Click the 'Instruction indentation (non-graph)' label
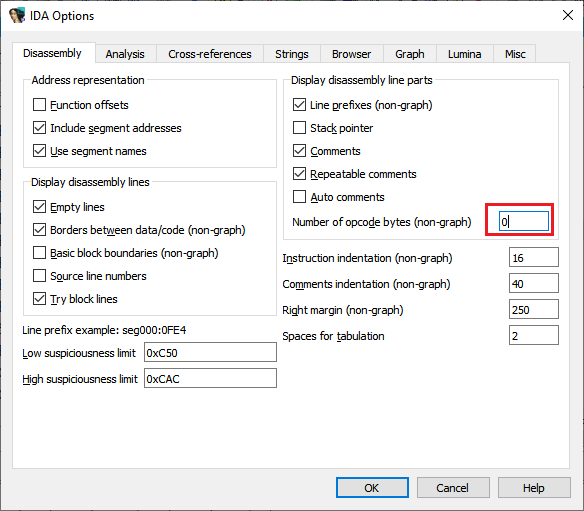584x511 pixels. coord(367,258)
